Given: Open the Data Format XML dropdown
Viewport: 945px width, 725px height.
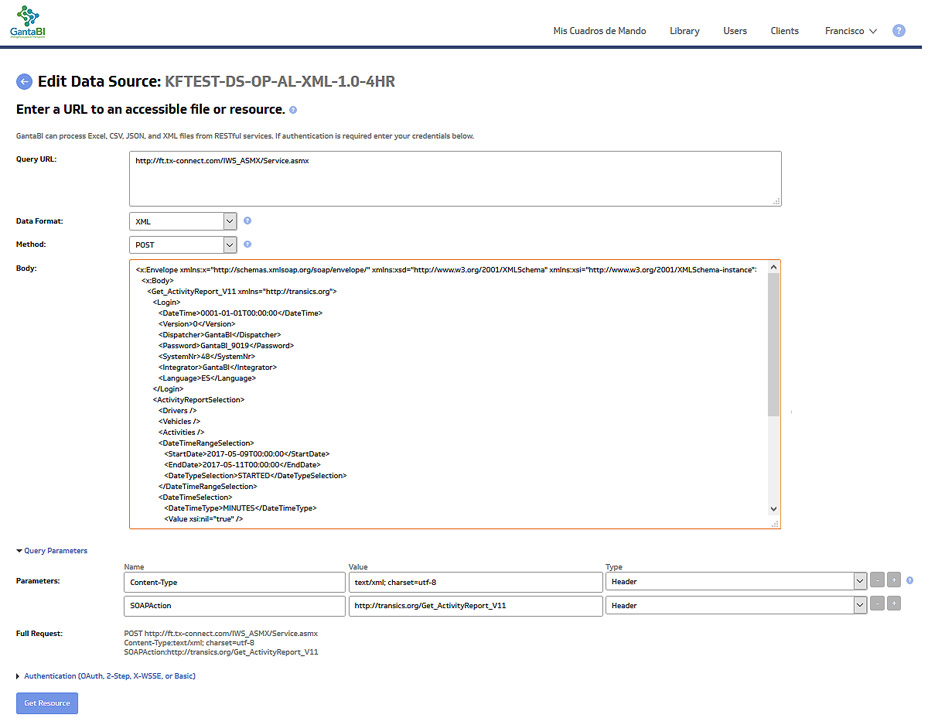Looking at the screenshot, I should (x=183, y=221).
